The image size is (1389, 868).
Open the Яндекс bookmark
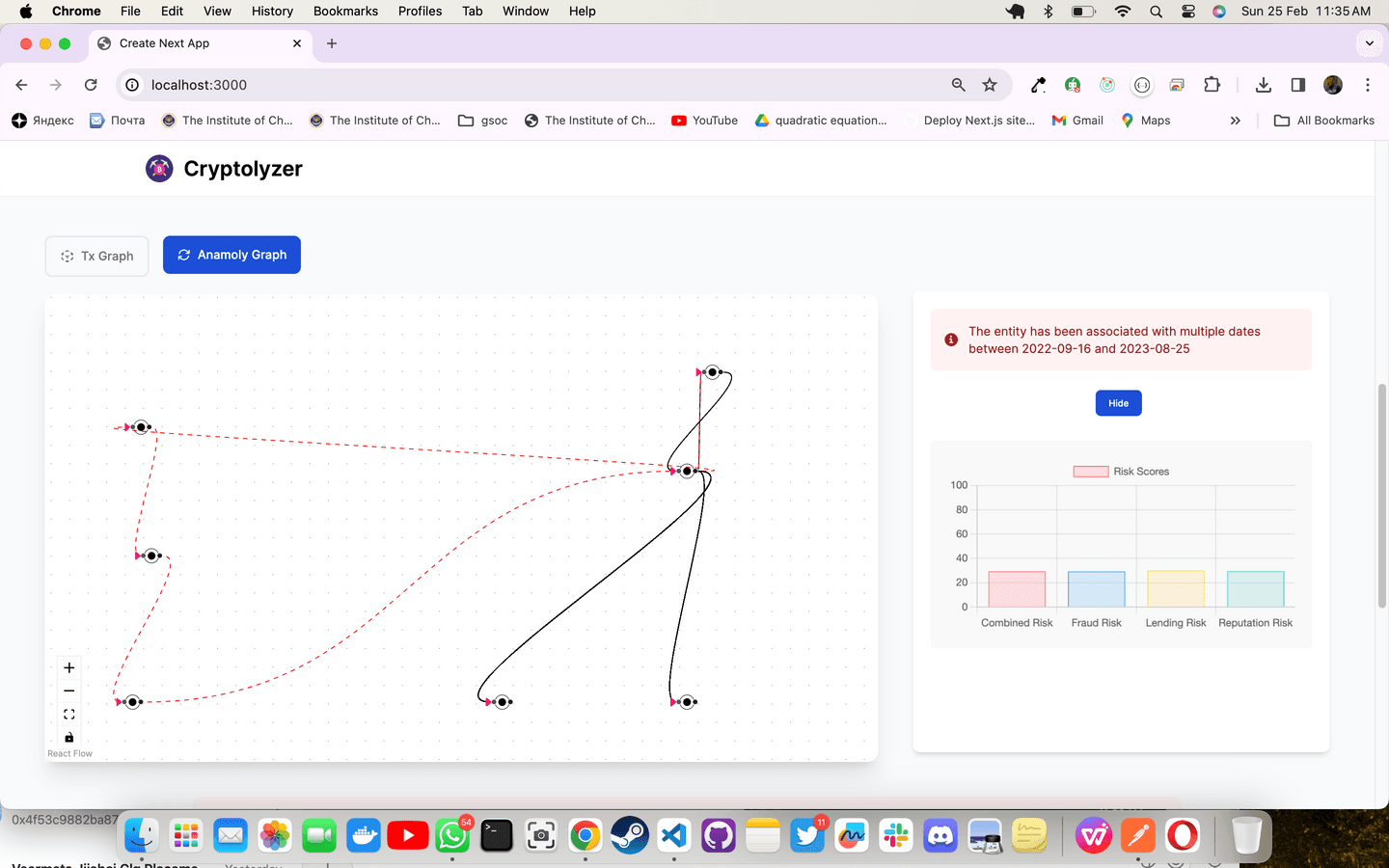42,121
